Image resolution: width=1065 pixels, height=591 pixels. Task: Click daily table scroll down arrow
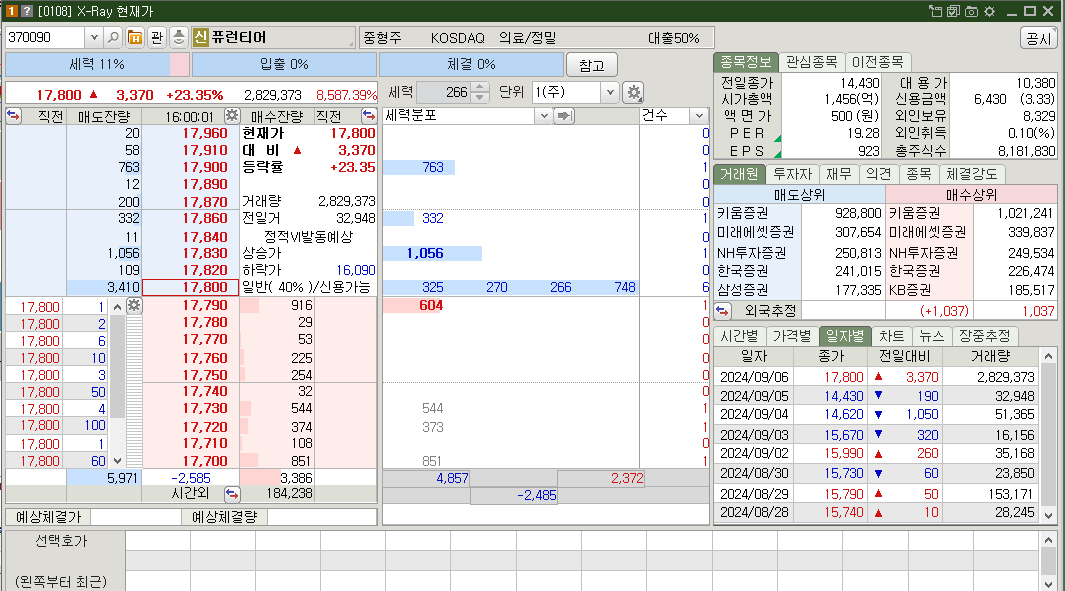click(1048, 516)
